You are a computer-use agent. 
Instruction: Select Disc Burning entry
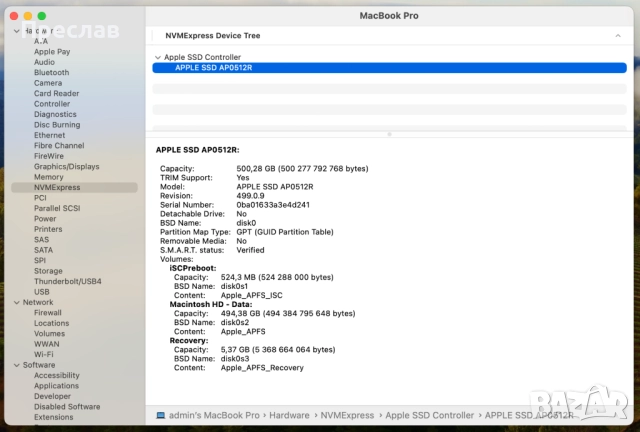(x=57, y=125)
